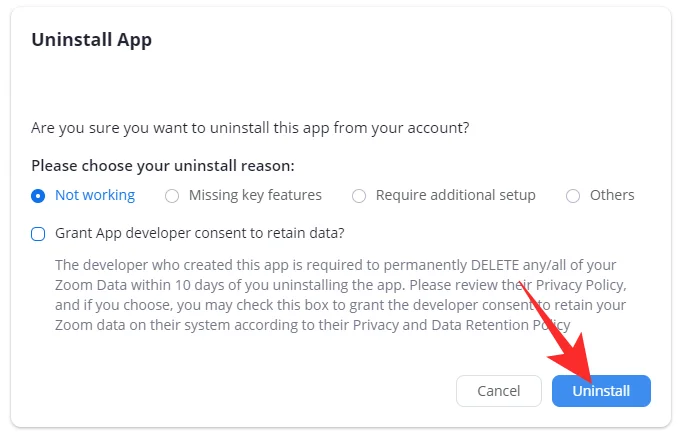Viewport: 678px width, 434px height.
Task: Click "Grant App developer consent" label text
Action: (x=200, y=233)
